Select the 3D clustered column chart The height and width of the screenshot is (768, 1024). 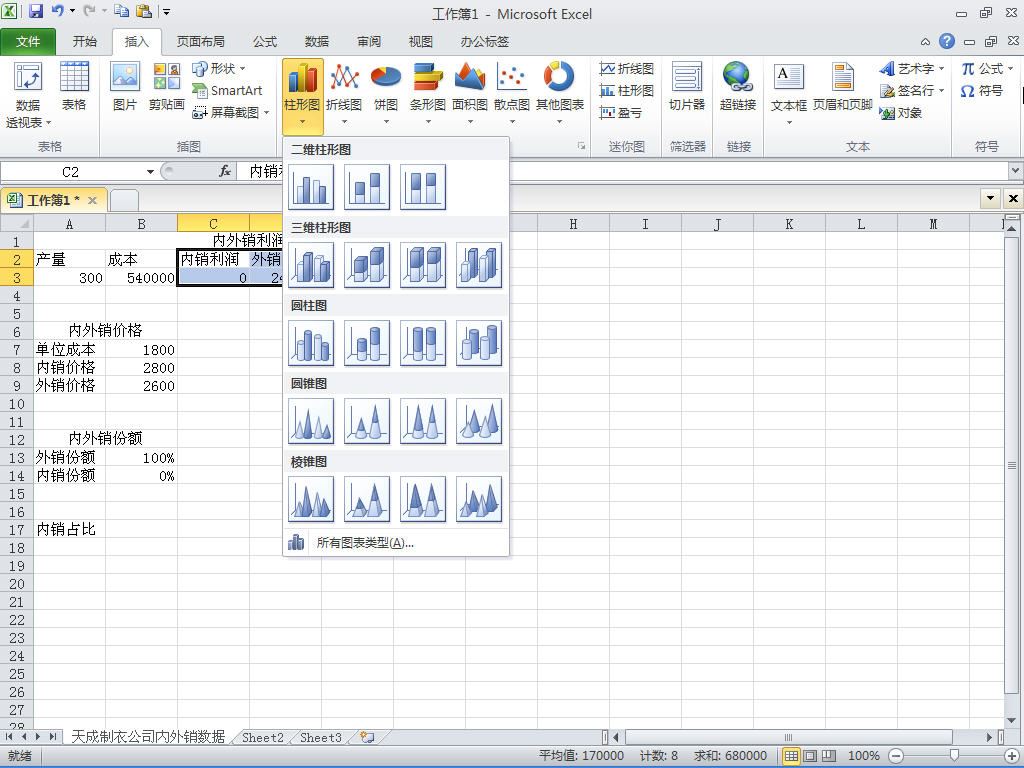click(311, 265)
